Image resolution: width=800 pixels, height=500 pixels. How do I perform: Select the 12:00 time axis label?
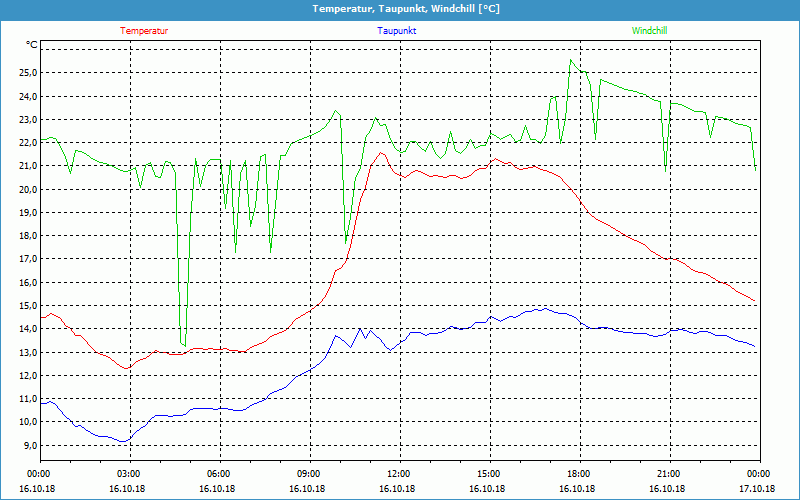pos(399,474)
